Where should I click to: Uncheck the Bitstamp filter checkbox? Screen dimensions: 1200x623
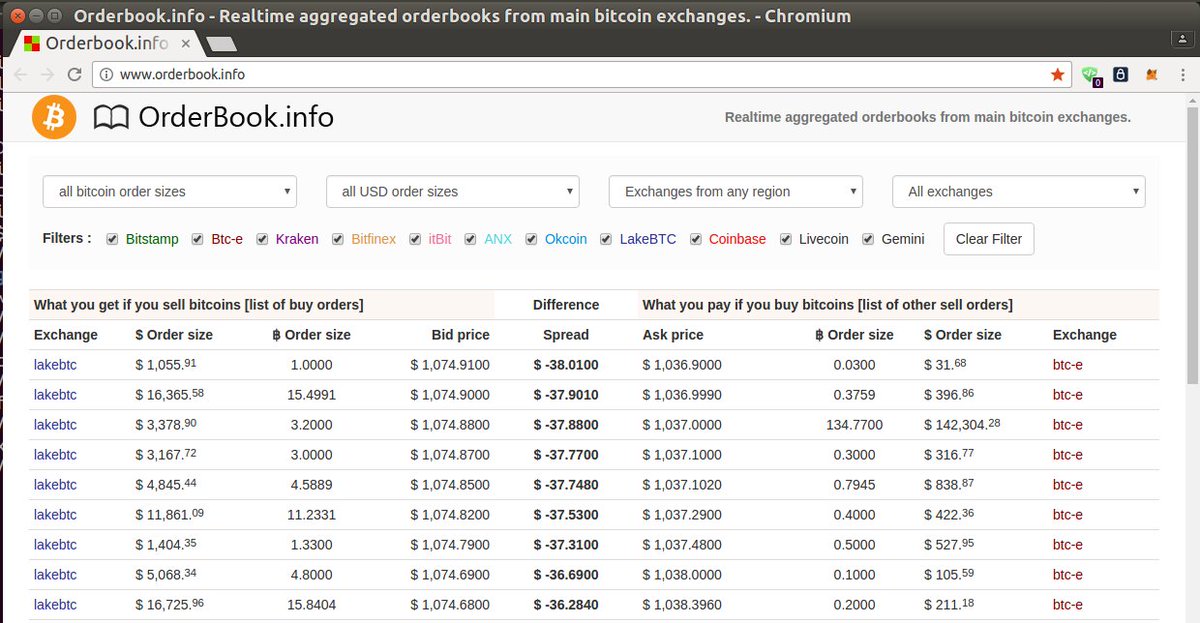tap(112, 239)
